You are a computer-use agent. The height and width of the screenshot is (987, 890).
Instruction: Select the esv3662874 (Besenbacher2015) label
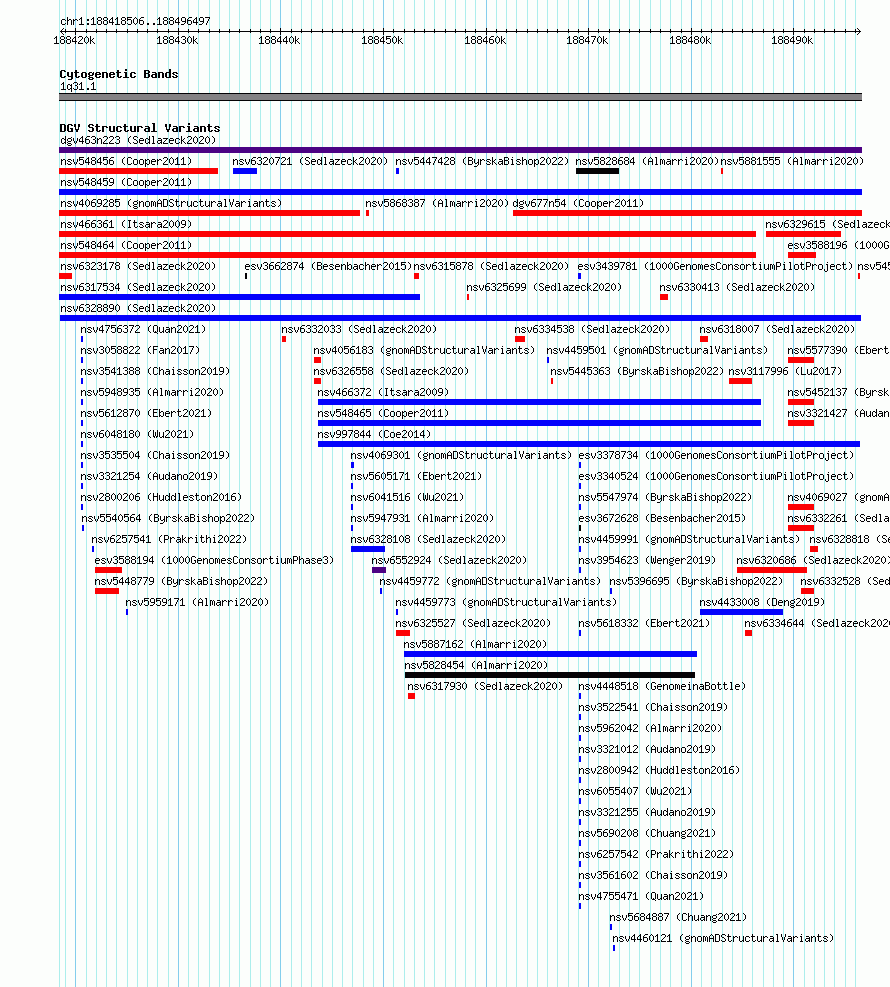(x=328, y=266)
